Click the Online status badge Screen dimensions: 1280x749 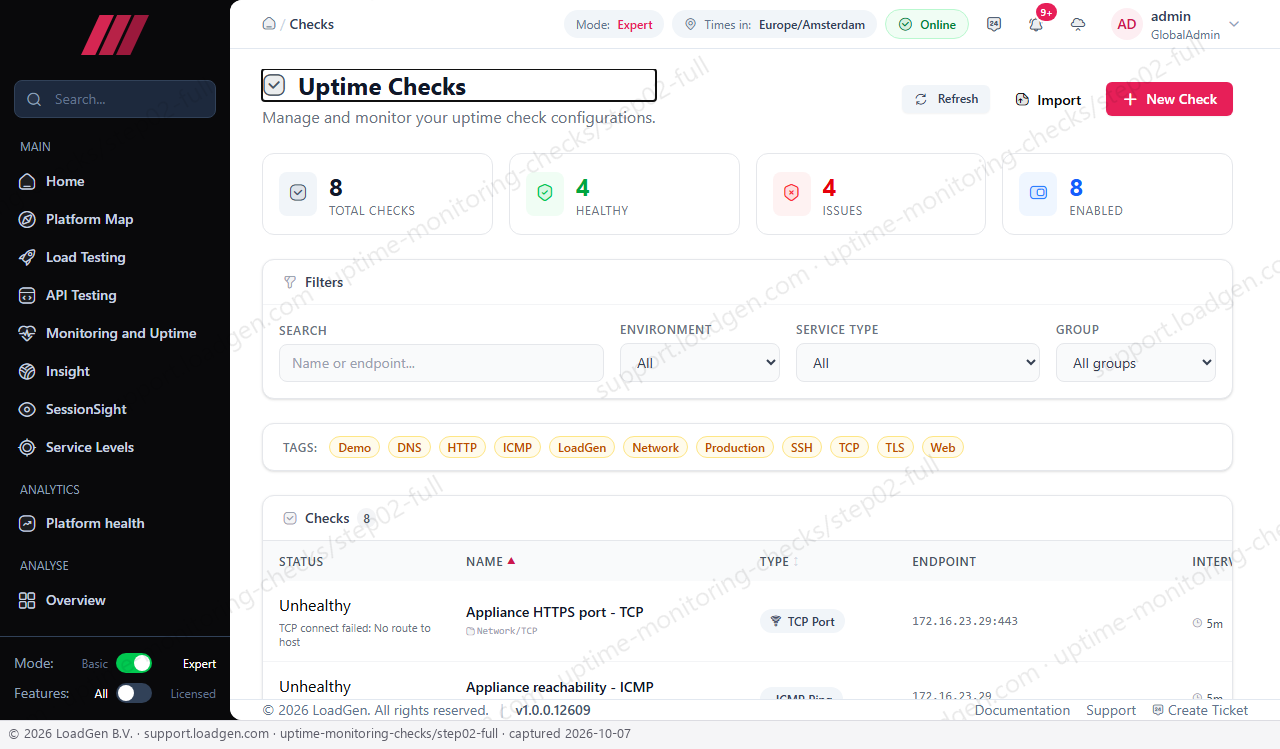point(927,24)
